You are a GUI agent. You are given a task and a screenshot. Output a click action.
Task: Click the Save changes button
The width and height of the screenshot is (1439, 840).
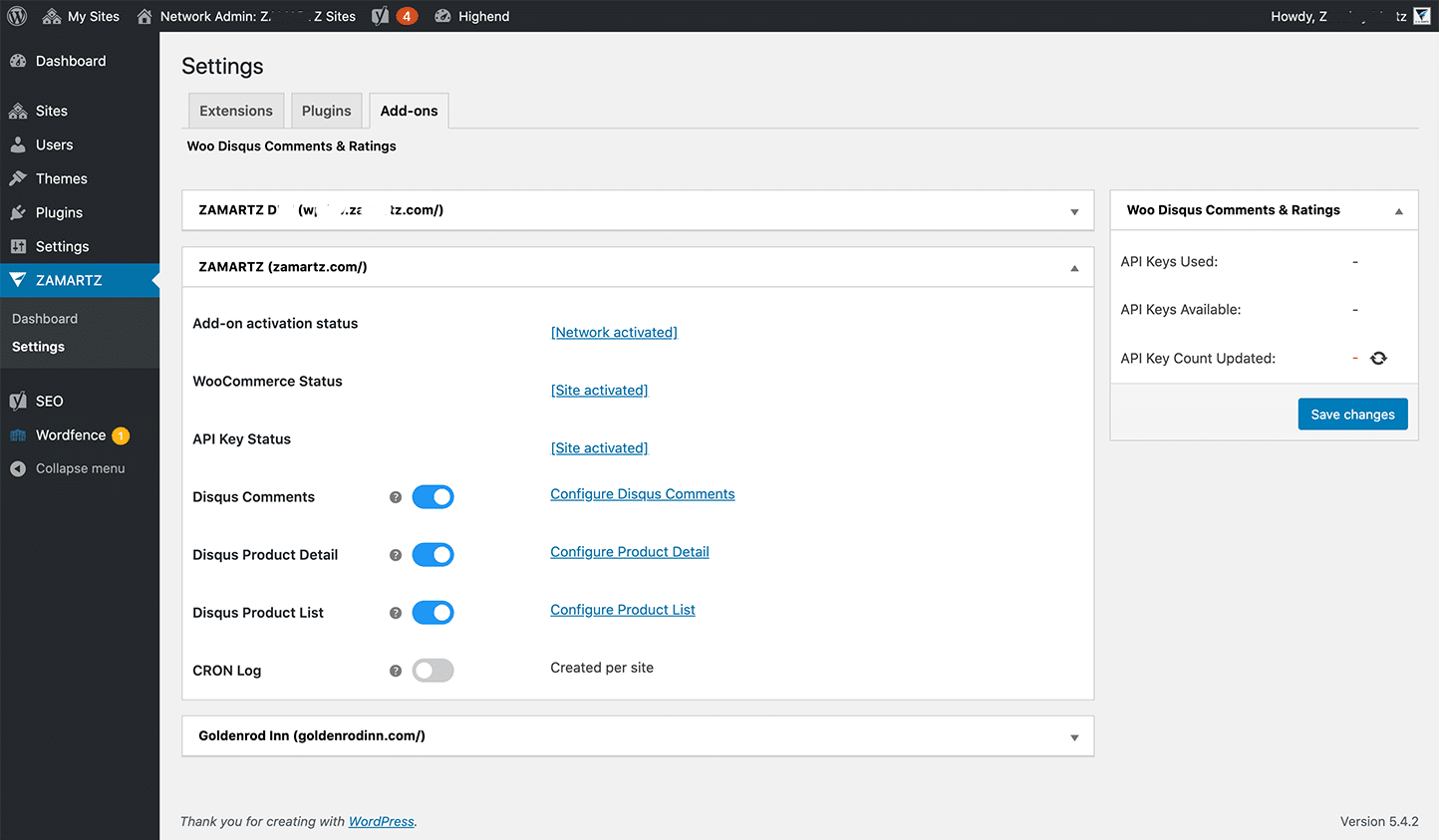pos(1352,414)
